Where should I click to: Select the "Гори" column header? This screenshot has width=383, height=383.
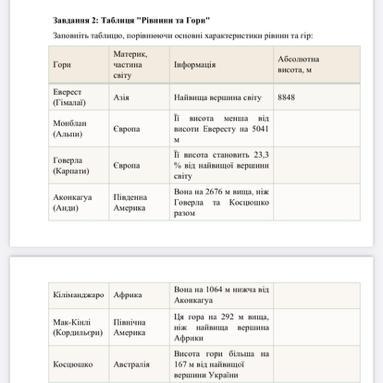point(79,65)
